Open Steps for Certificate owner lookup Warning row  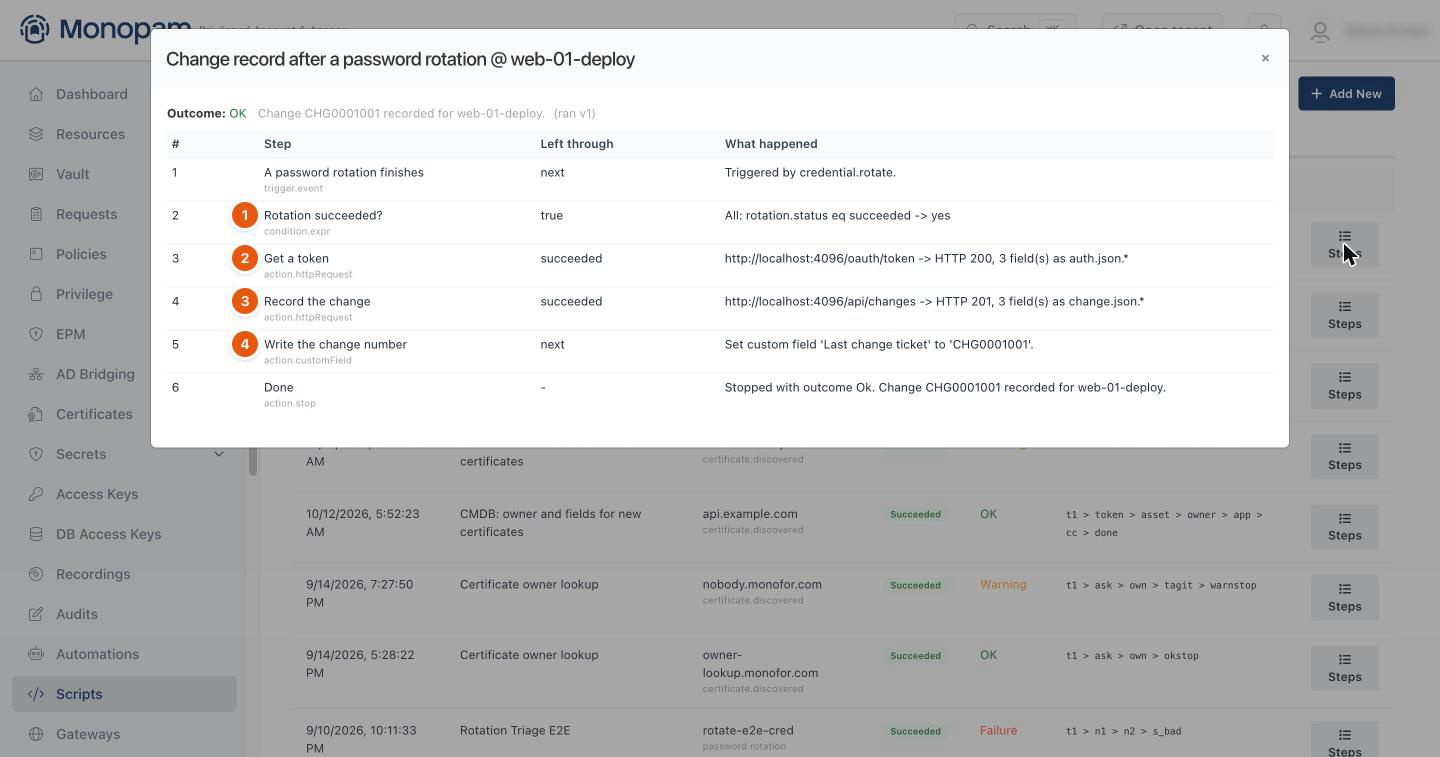pyautogui.click(x=1344, y=597)
